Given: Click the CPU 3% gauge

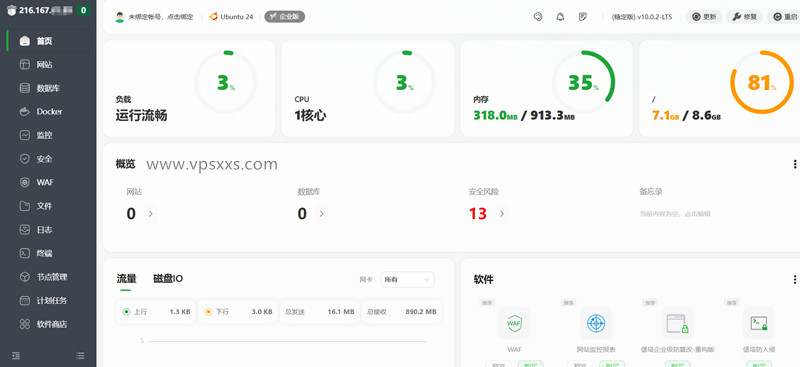Looking at the screenshot, I should coord(404,82).
